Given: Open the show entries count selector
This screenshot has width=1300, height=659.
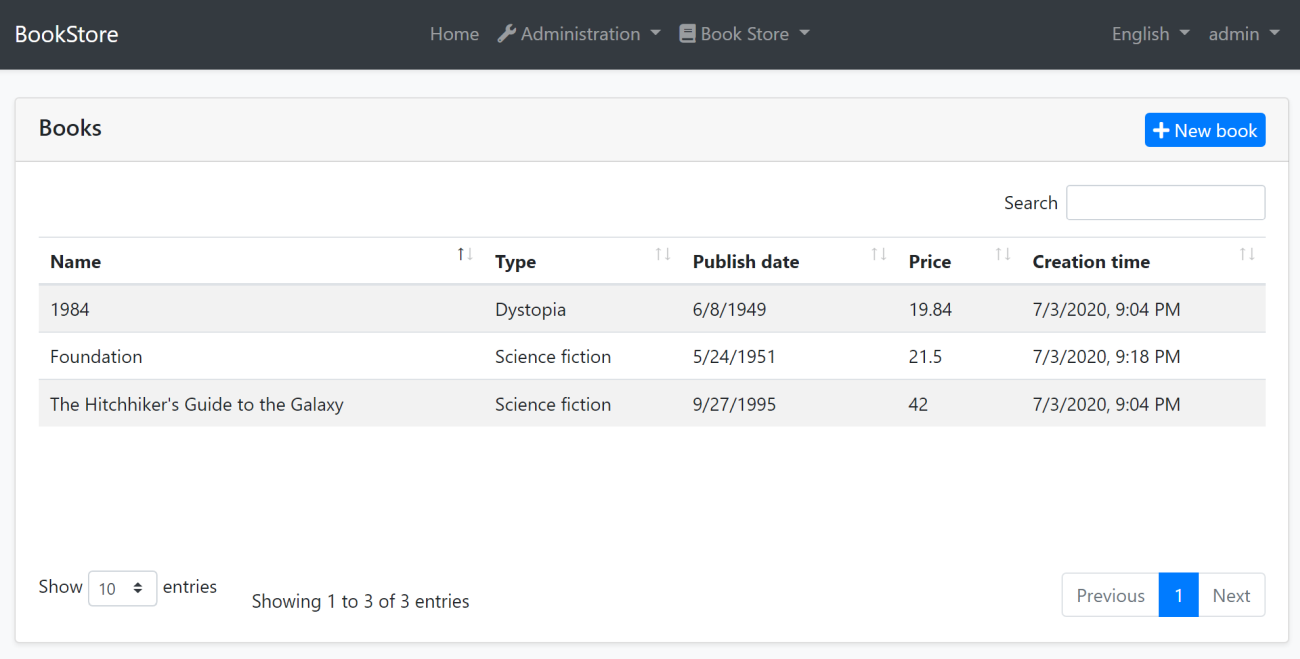Looking at the screenshot, I should (122, 589).
